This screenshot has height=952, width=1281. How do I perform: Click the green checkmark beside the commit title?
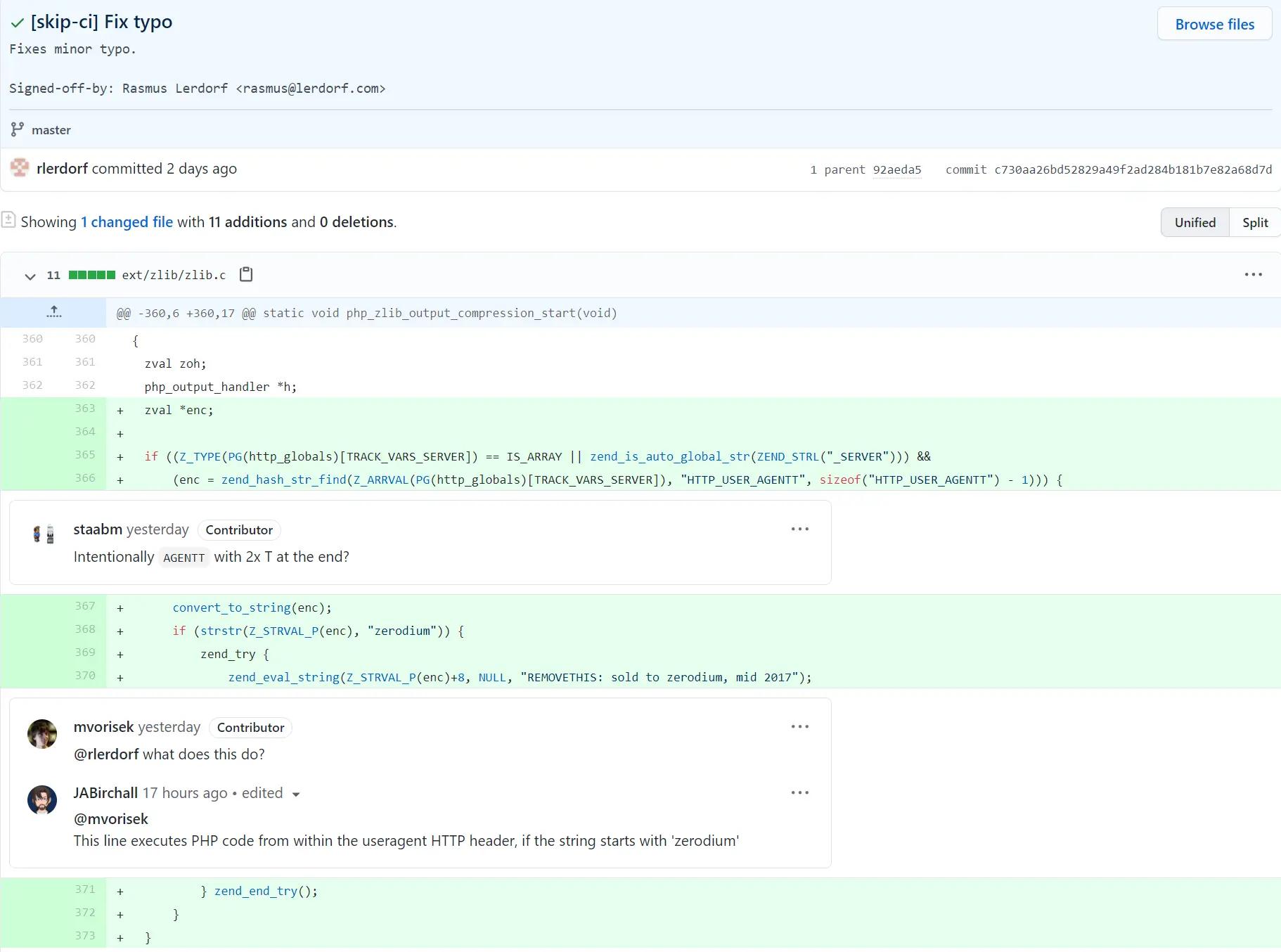[17, 22]
